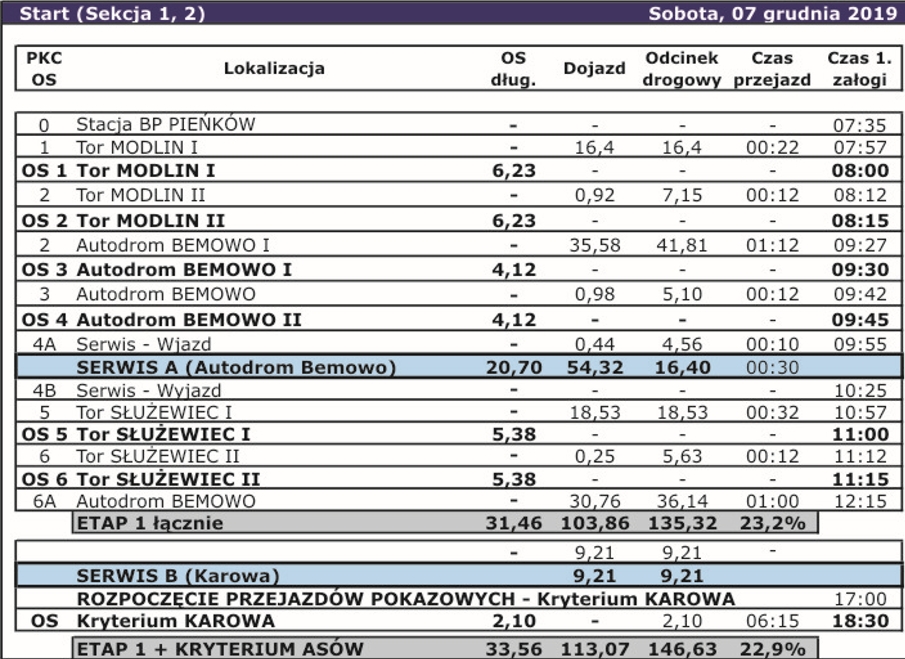Click the value '35,58'
The image size is (905, 659).
click(x=594, y=245)
